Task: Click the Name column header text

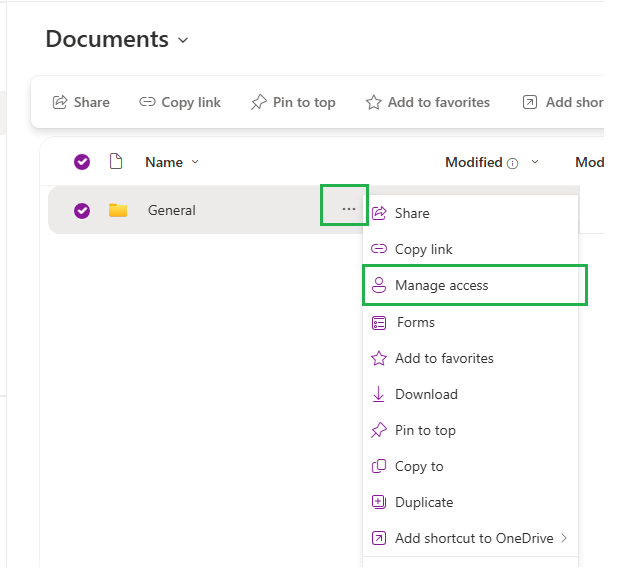Action: pos(164,162)
